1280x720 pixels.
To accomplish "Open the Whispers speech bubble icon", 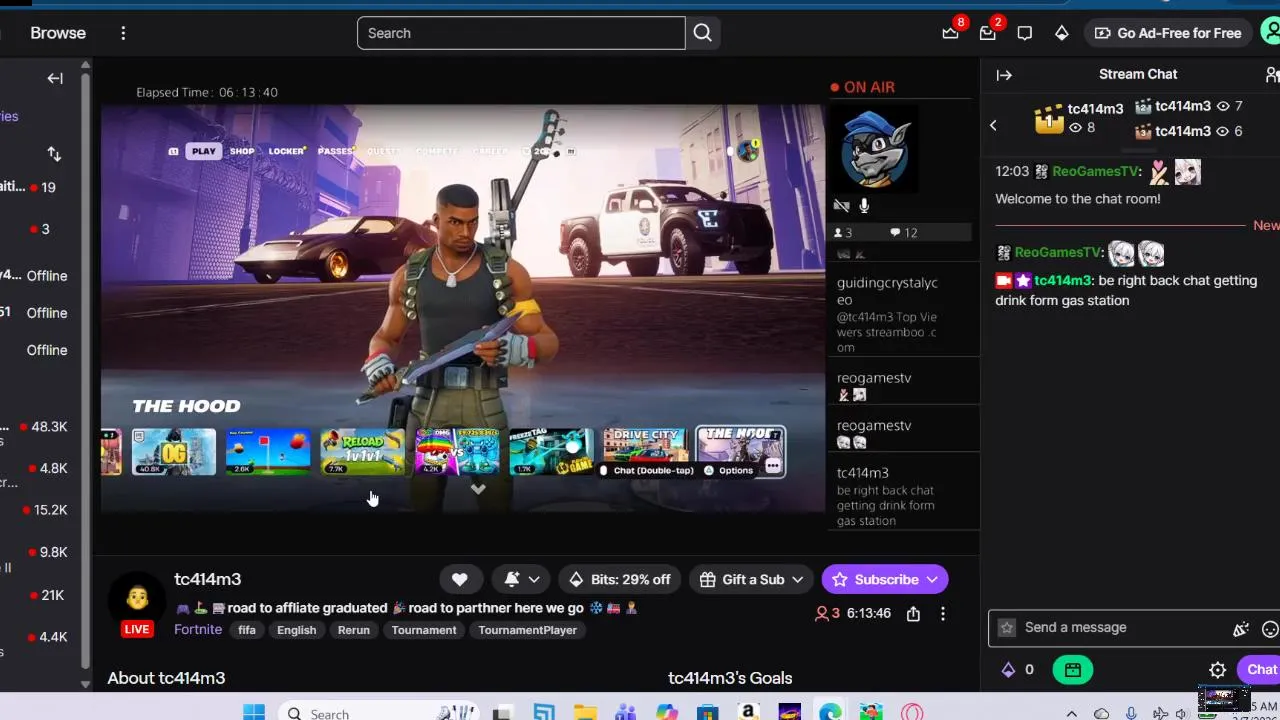I will pyautogui.click(x=1024, y=33).
